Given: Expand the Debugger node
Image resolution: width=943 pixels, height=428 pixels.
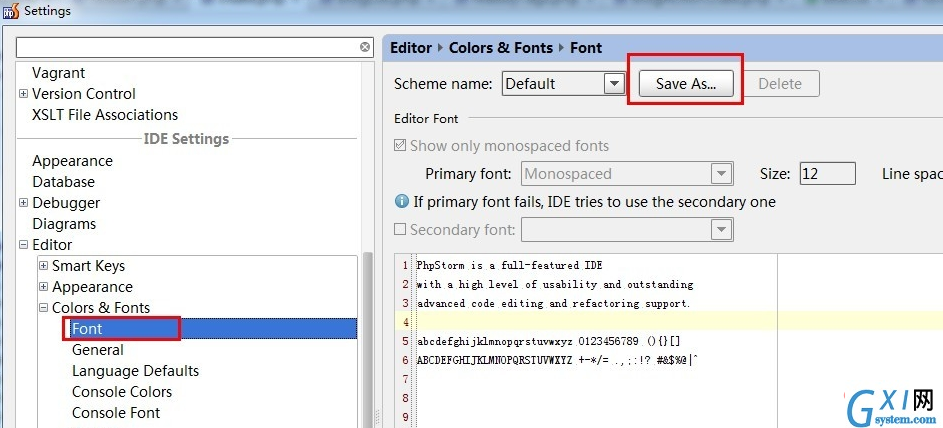Looking at the screenshot, I should (23, 203).
